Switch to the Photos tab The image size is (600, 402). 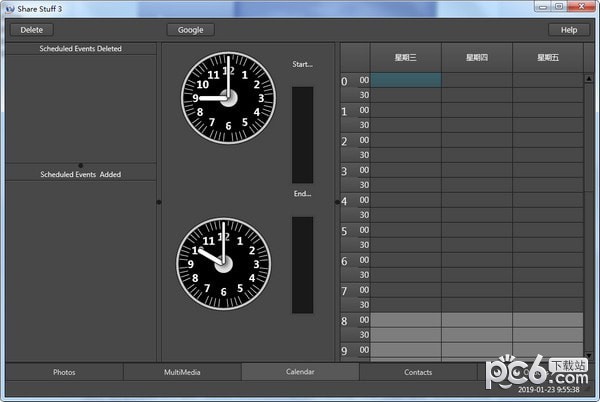(x=64, y=372)
